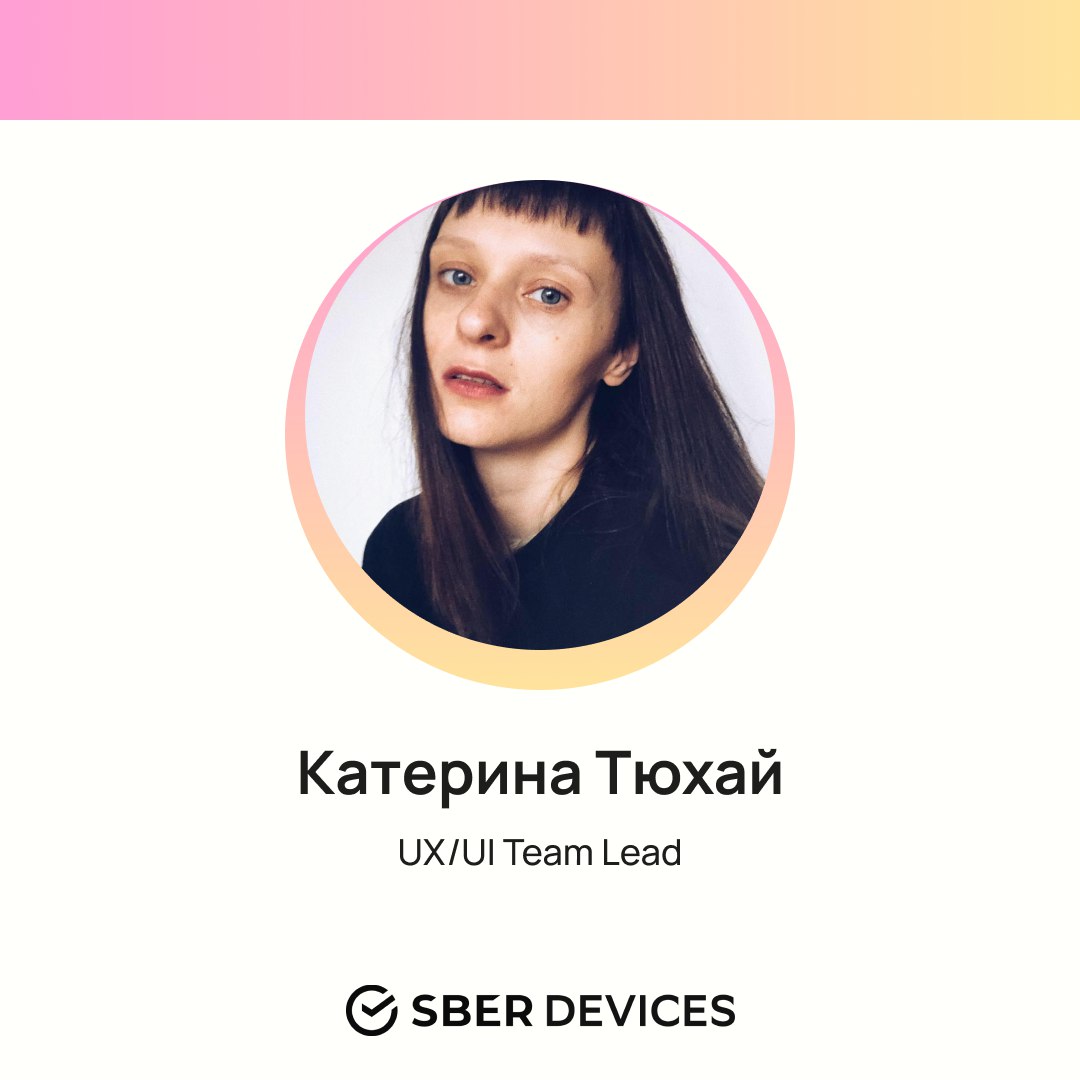Click the word SBER in the logo
1080x1080 pixels.
click(x=472, y=1010)
